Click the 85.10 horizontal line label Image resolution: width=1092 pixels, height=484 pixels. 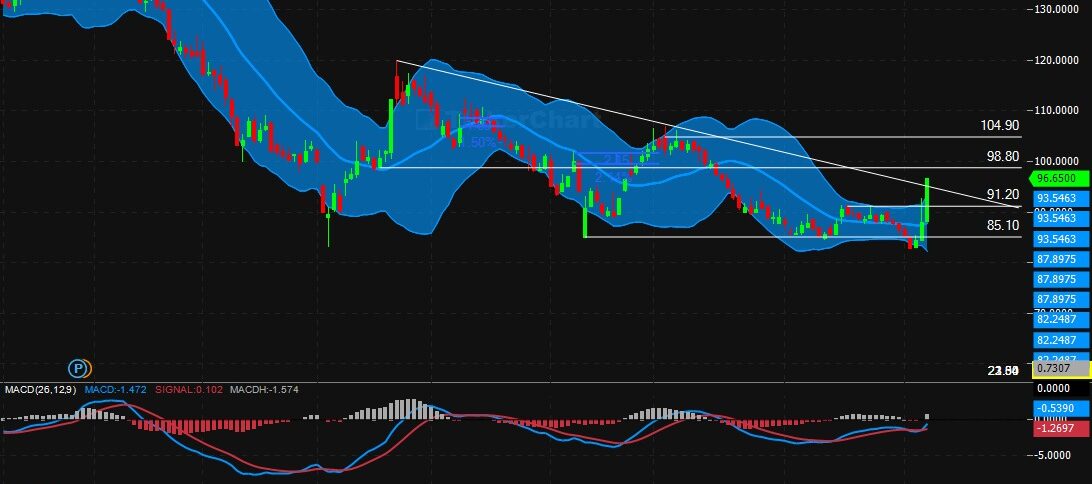[x=1004, y=225]
